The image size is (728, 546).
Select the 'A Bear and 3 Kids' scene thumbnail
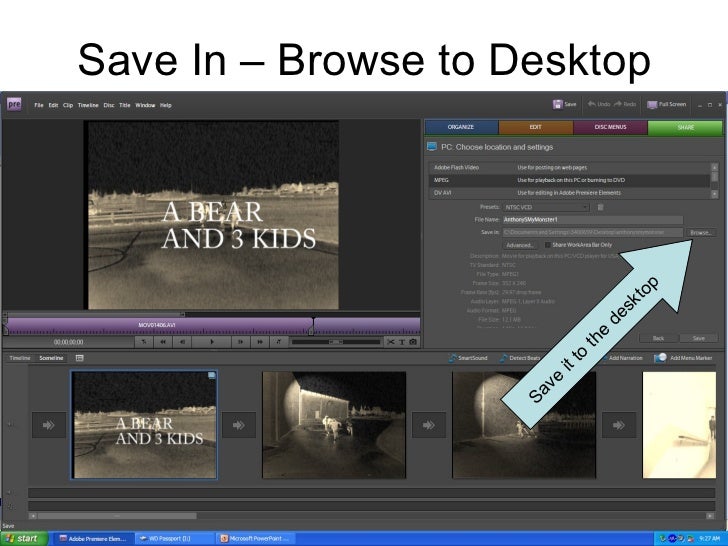tap(144, 425)
